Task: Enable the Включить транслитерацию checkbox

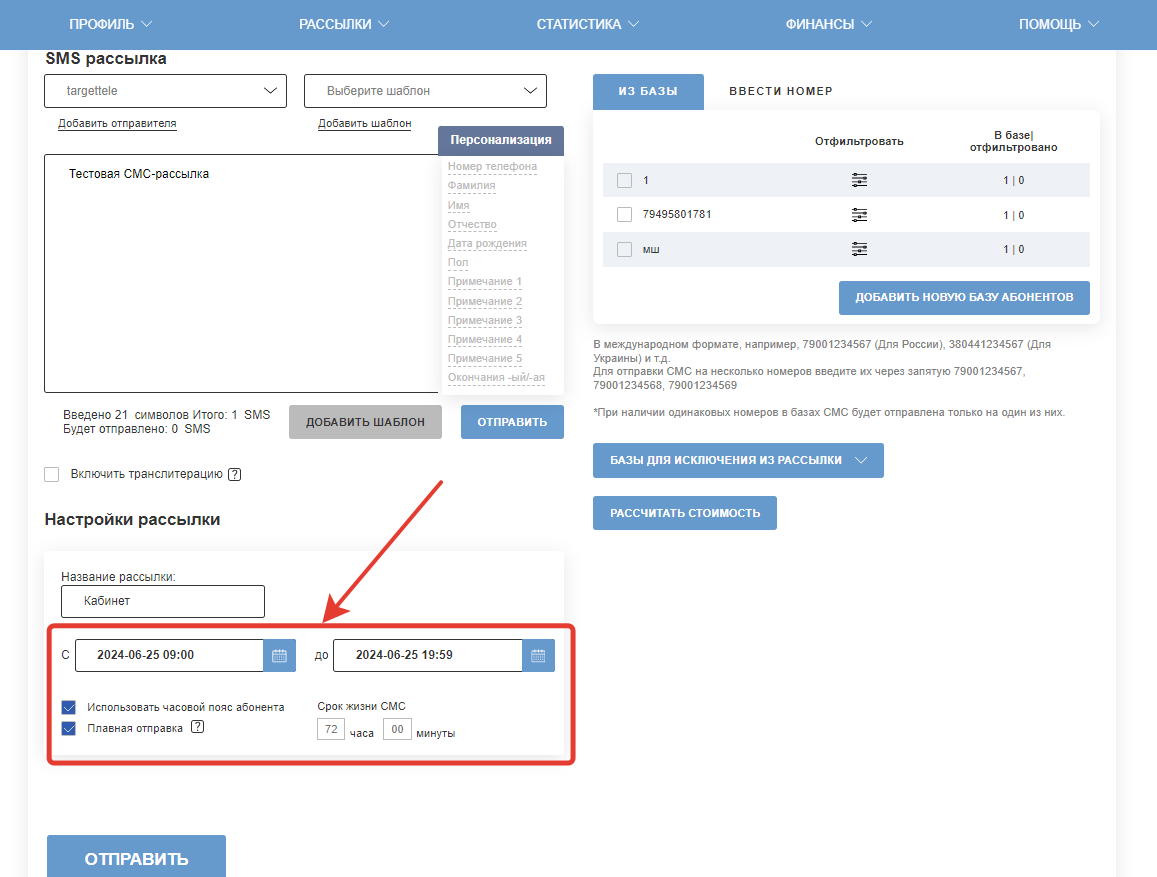Action: tap(52, 474)
